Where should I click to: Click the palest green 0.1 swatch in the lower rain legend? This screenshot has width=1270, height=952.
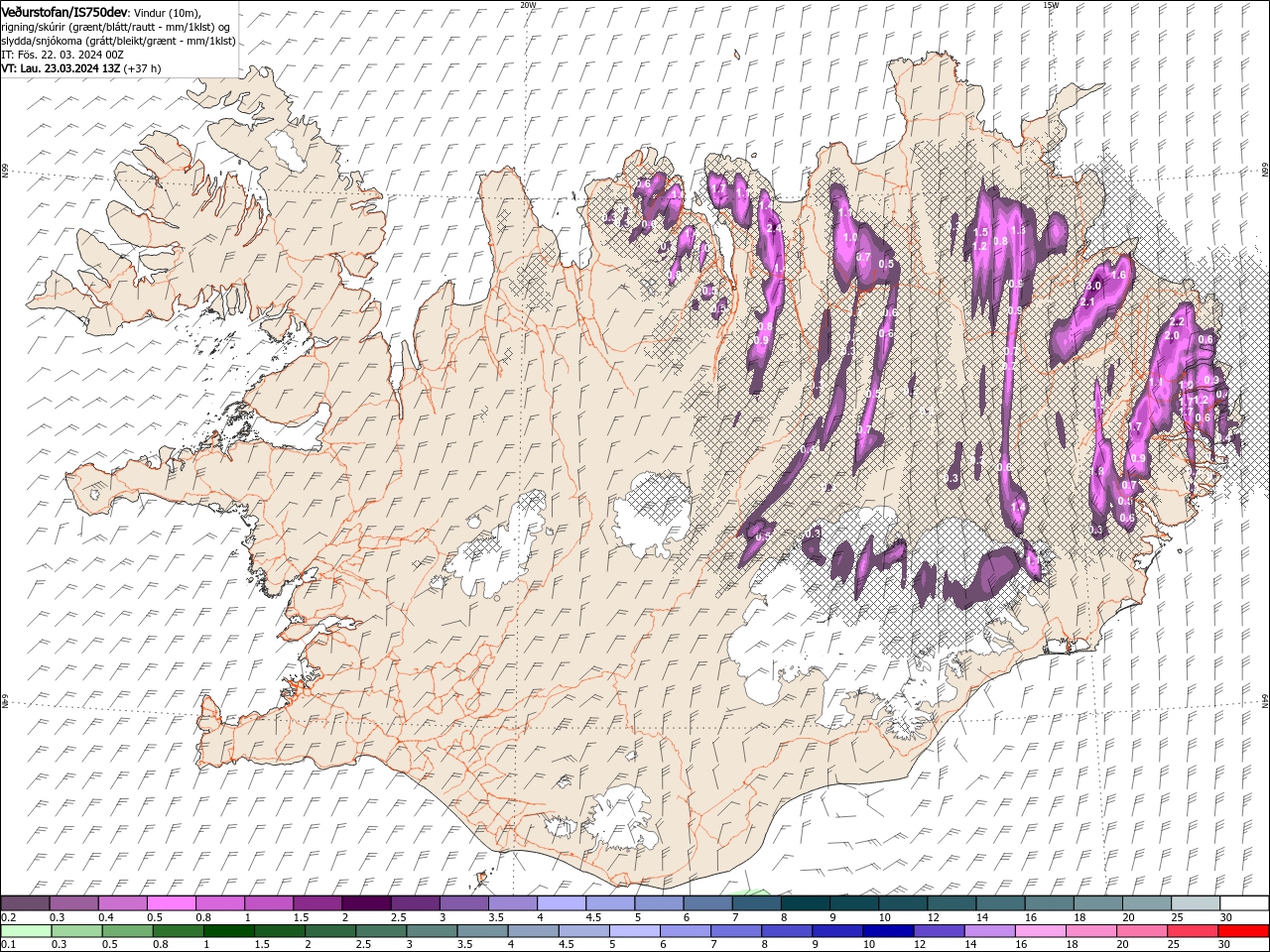tap(26, 931)
